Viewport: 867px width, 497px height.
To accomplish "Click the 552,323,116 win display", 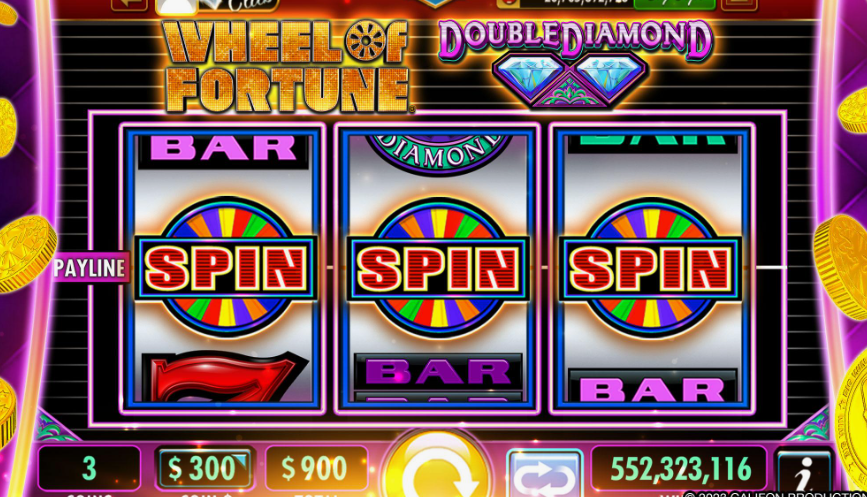I will 679,469.
